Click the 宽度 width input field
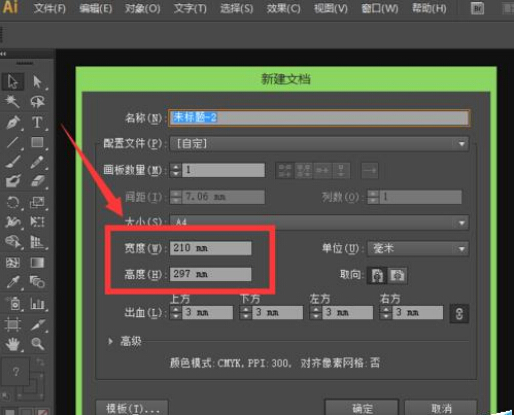Viewport: 514px width, 415px height. [x=210, y=248]
